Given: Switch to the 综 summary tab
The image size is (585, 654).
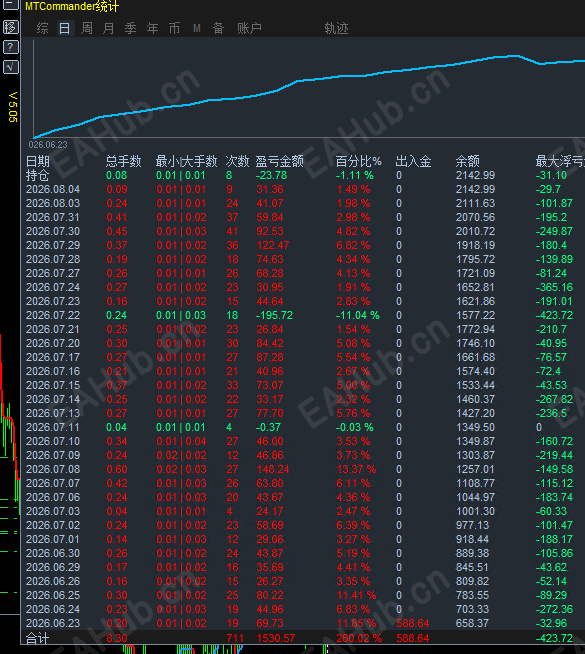Looking at the screenshot, I should [x=42, y=28].
